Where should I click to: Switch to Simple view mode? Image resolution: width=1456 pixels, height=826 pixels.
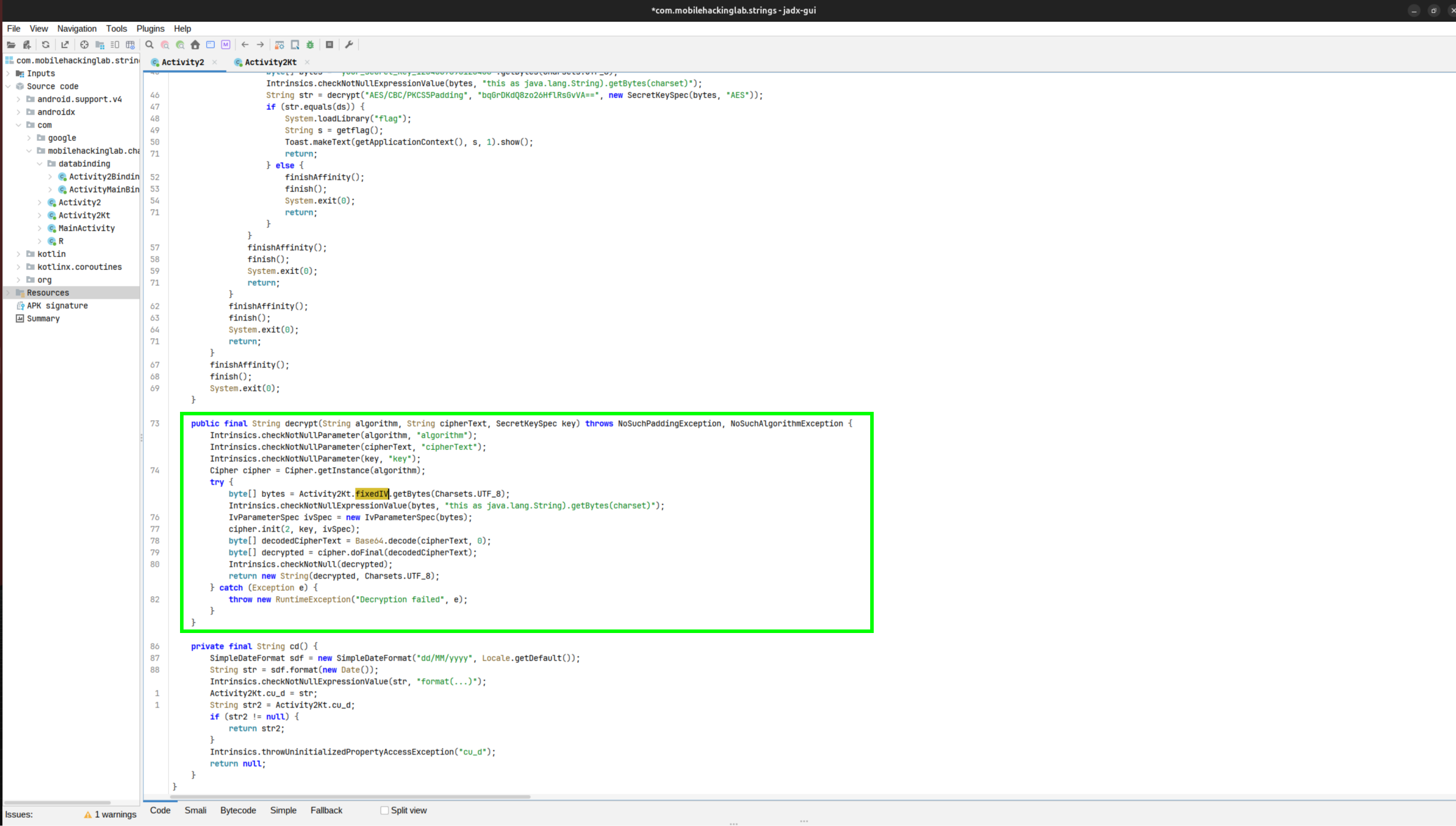283,810
